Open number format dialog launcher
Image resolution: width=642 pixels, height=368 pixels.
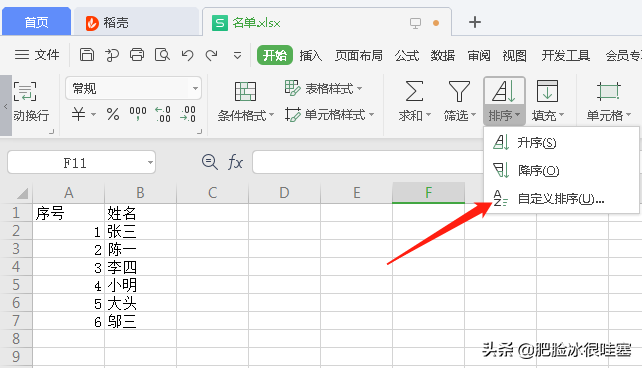[199, 131]
